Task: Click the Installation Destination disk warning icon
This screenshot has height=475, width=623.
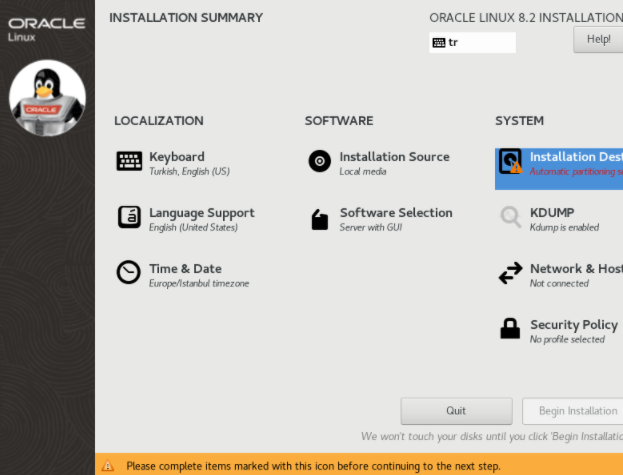Action: pos(511,161)
